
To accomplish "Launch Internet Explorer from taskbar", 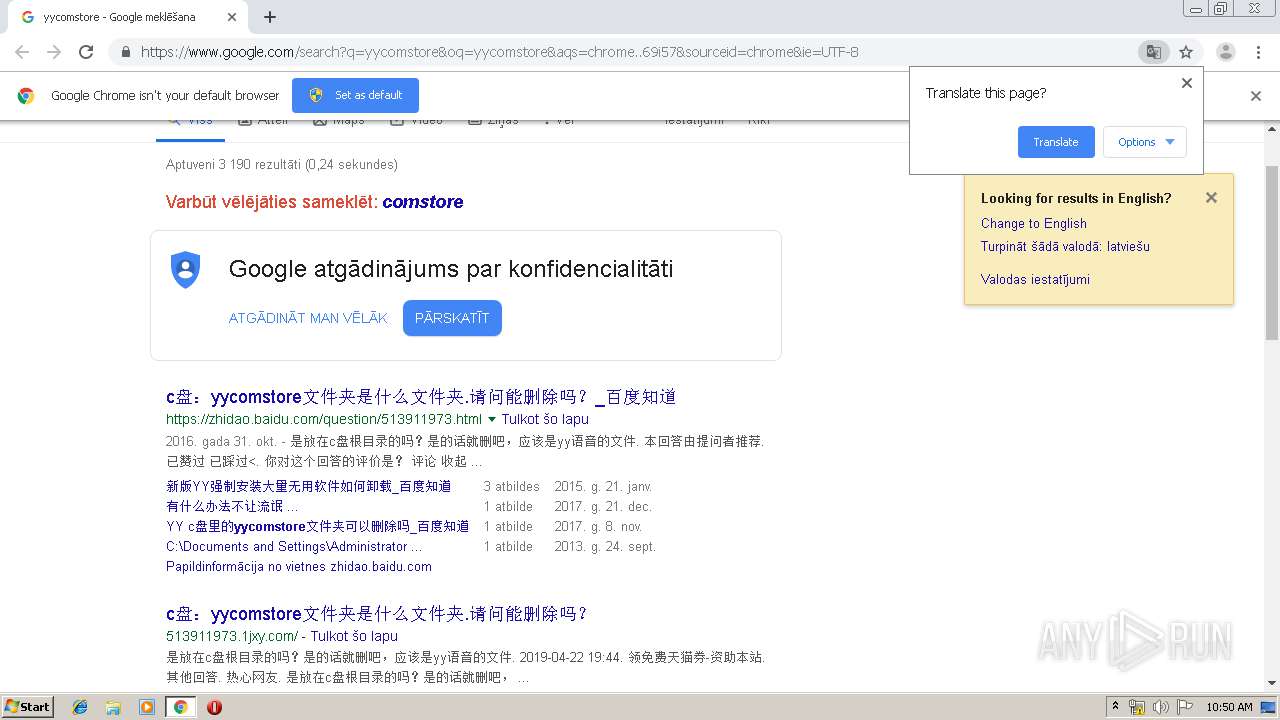I will point(80,707).
